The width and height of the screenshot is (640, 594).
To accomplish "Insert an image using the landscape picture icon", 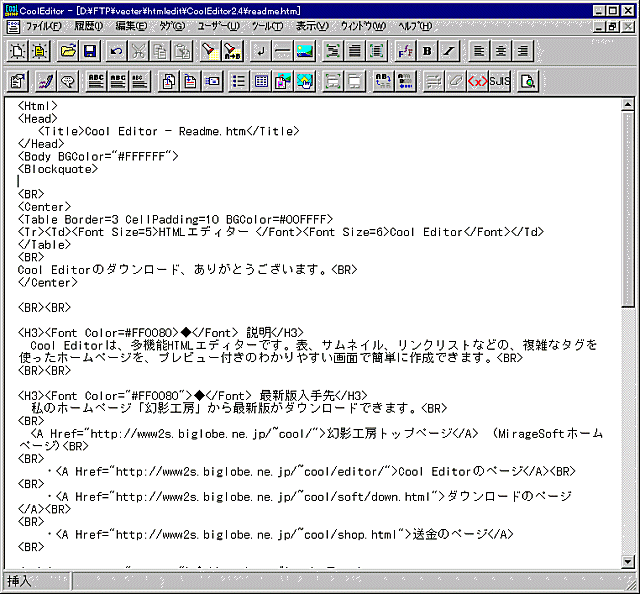I will 304,51.
